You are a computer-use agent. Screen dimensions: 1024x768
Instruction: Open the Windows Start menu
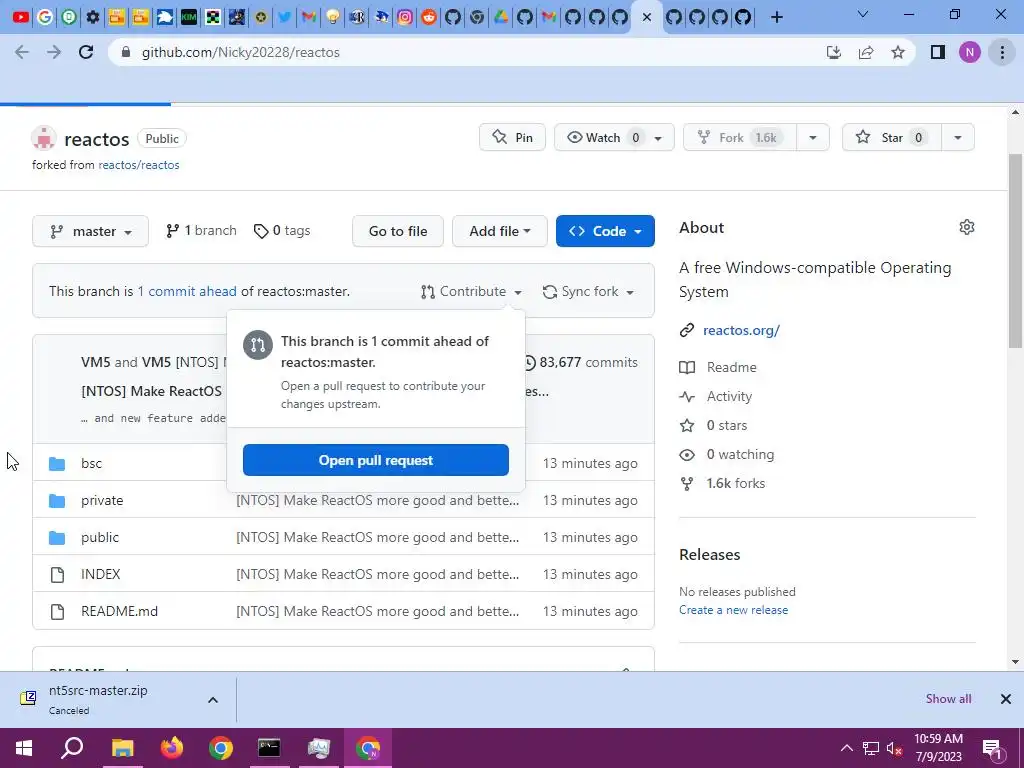(x=24, y=748)
